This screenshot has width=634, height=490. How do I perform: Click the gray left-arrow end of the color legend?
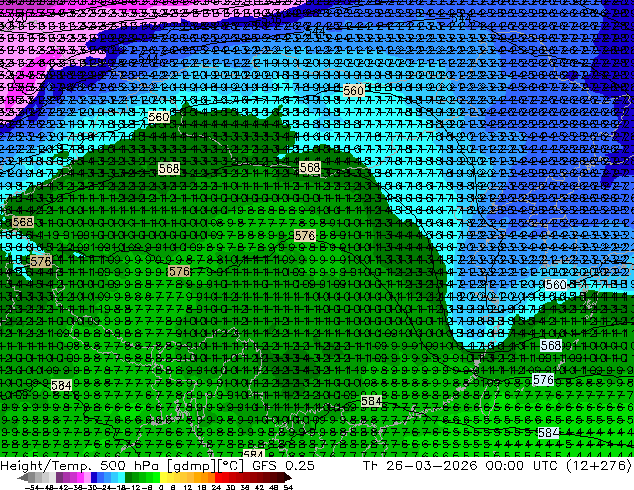(23, 477)
